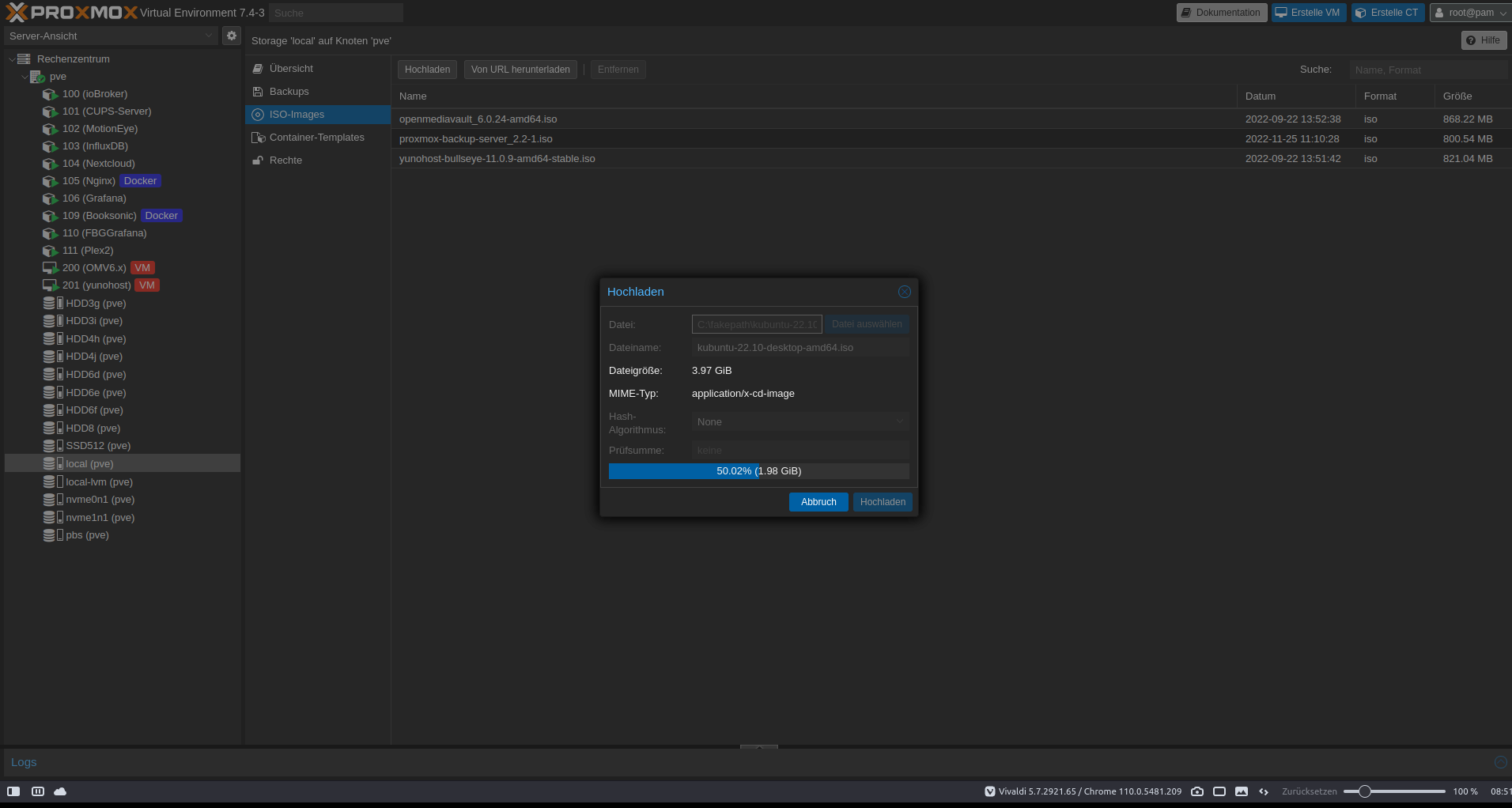1512x808 pixels.
Task: Click storage icon for nvme0n1 (pve)
Action: (x=53, y=500)
